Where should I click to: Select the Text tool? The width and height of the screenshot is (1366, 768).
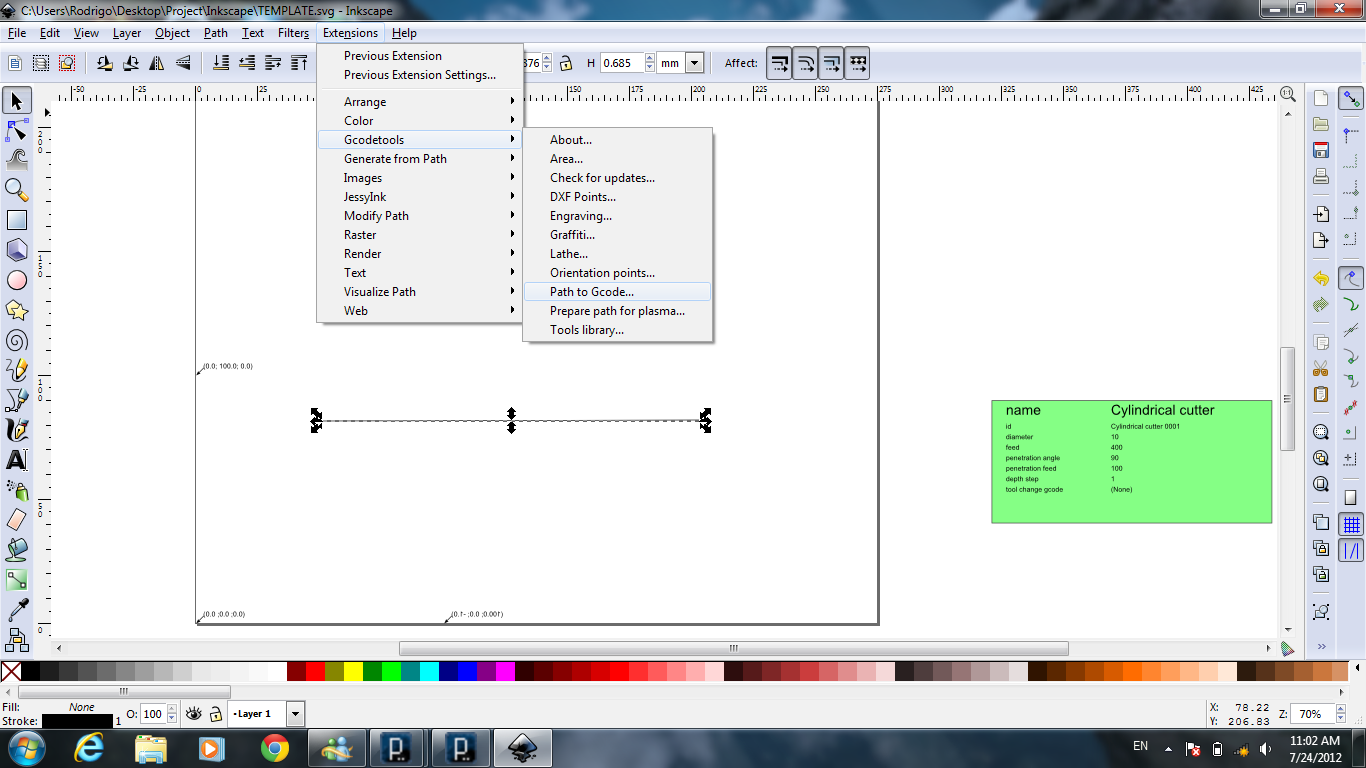coord(17,460)
